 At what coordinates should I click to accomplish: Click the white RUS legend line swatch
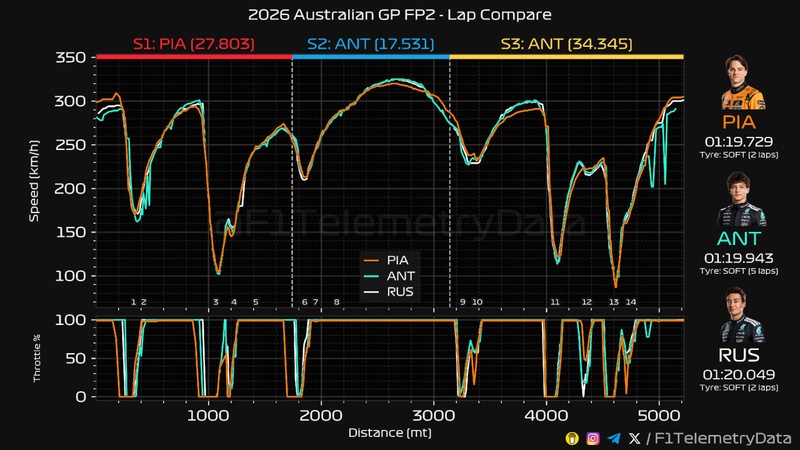coord(371,292)
